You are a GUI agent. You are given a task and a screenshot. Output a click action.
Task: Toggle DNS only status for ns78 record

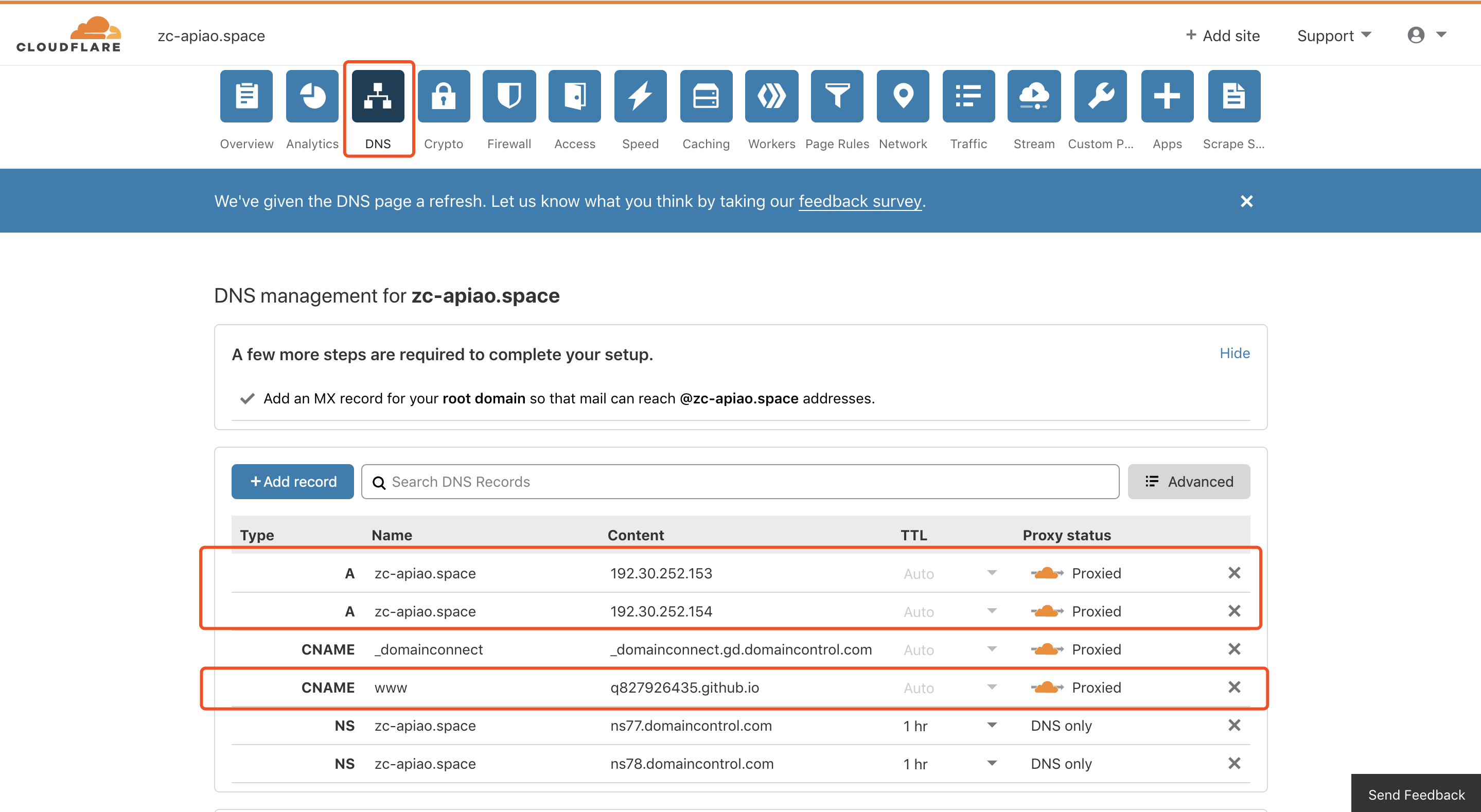[x=1061, y=764]
